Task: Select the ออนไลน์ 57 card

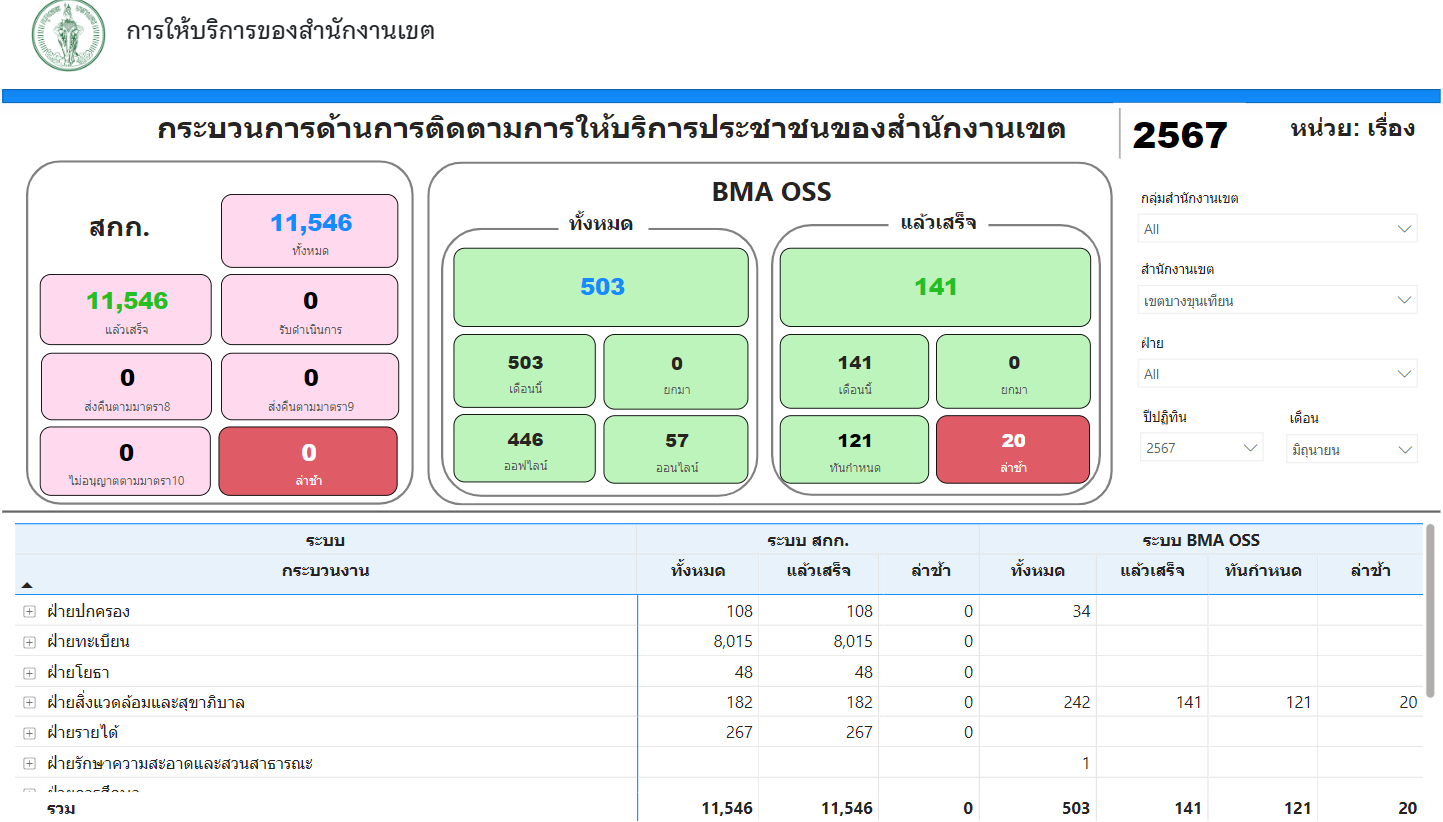Action: click(676, 449)
